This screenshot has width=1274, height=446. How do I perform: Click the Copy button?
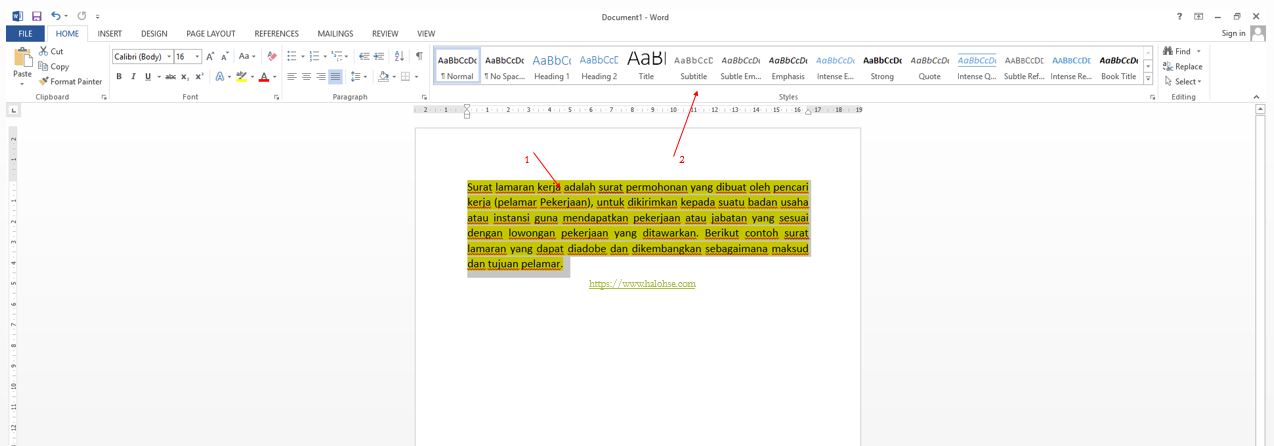(x=54, y=66)
